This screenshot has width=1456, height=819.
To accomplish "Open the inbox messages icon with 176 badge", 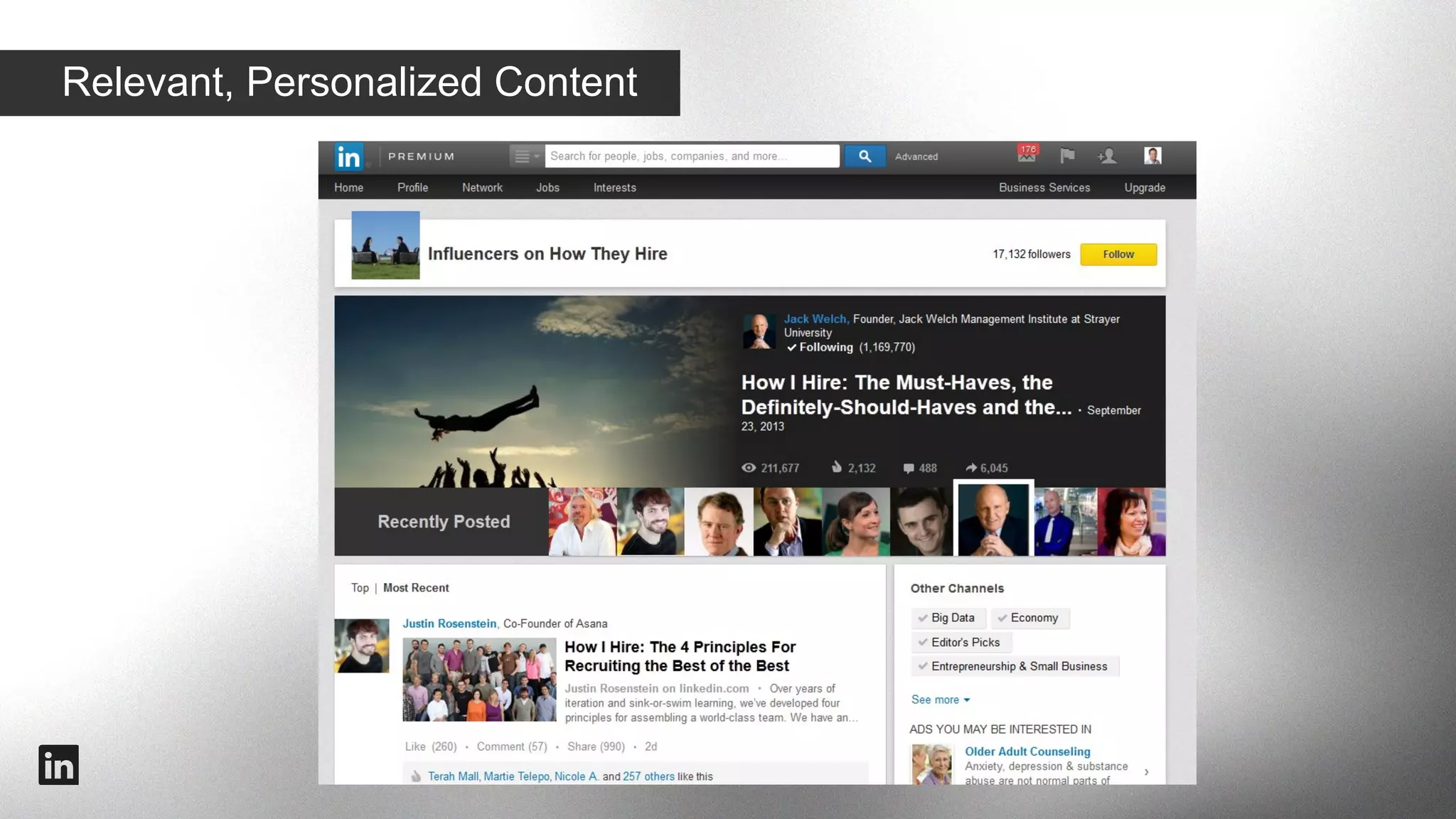I will pos(1027,154).
